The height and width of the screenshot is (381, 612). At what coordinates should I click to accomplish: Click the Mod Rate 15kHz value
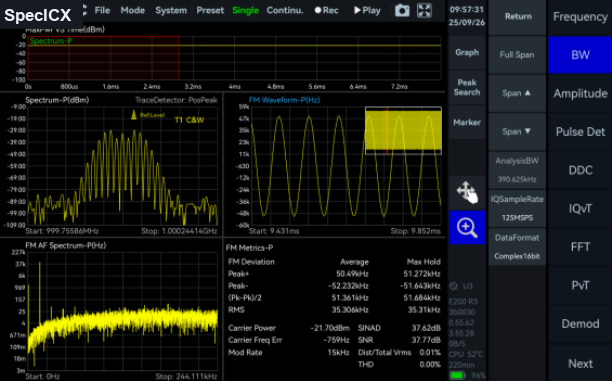coord(338,353)
